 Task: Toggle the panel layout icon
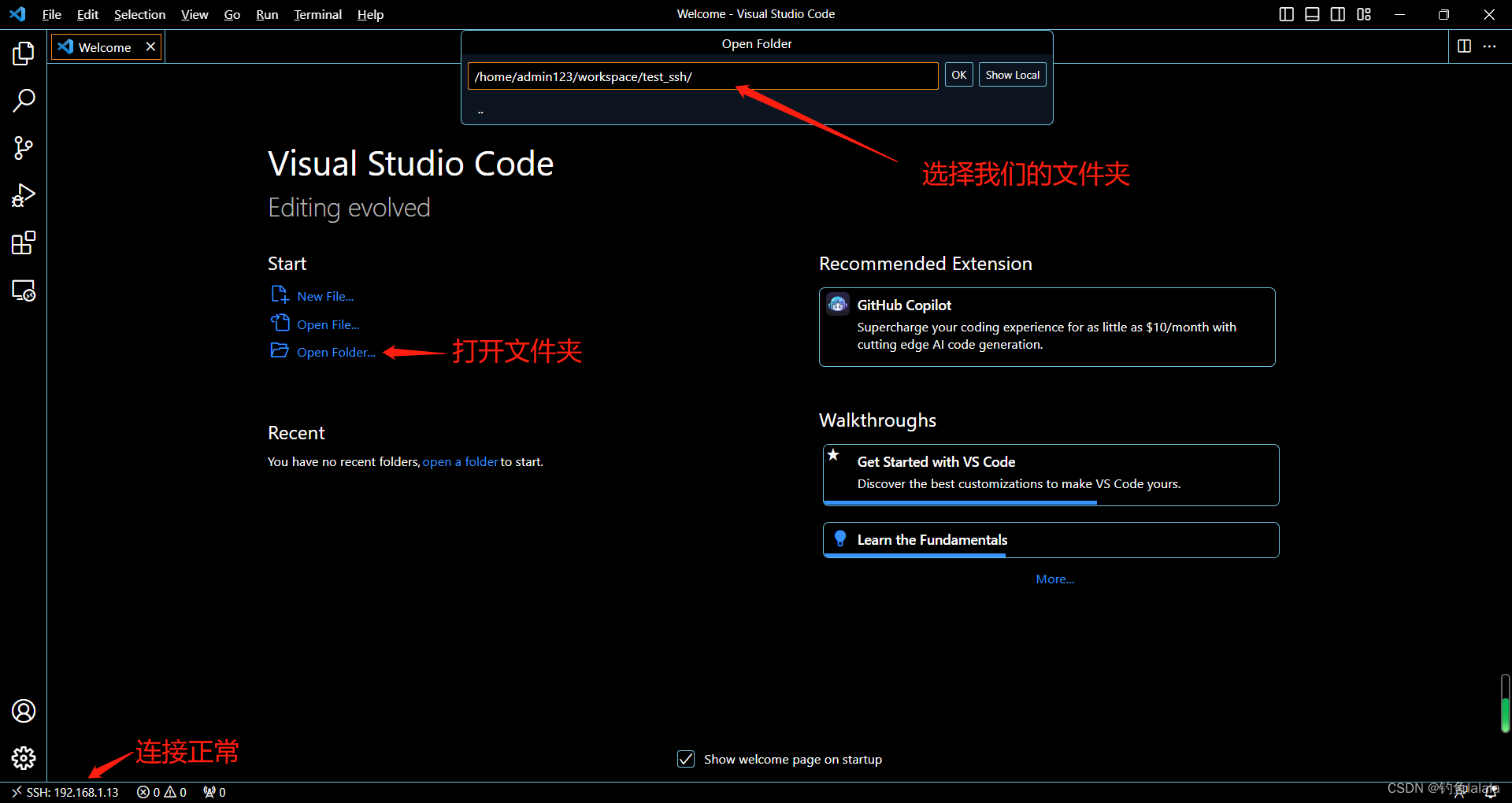[1312, 14]
